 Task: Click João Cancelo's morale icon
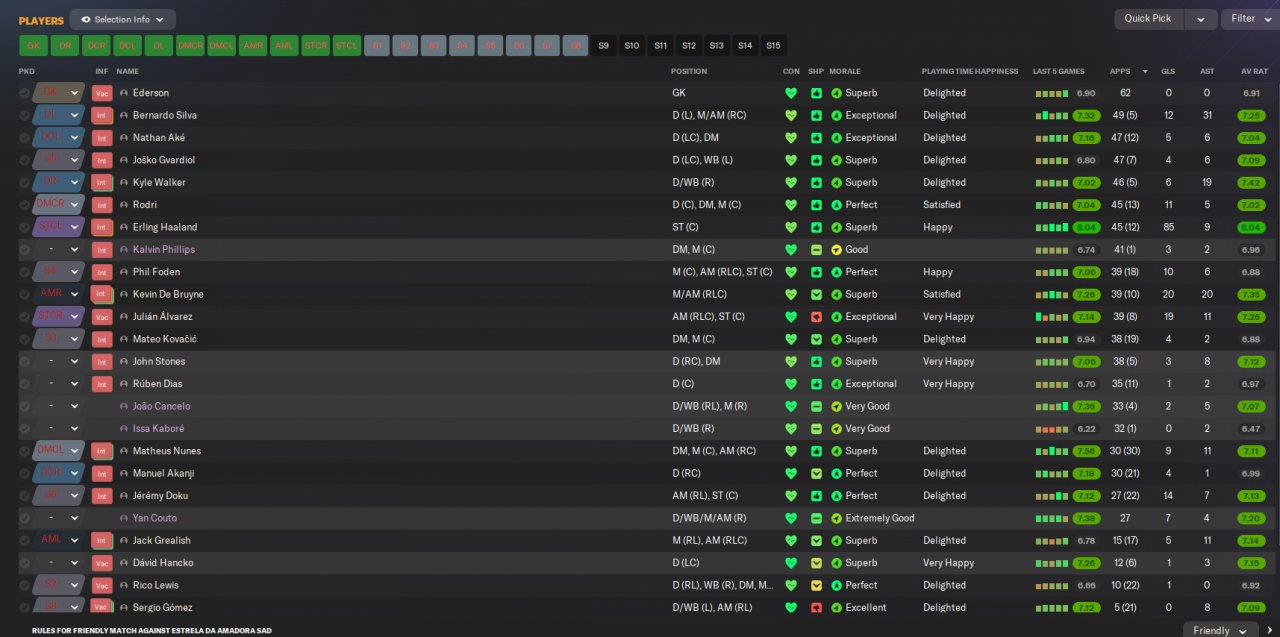pyautogui.click(x=836, y=406)
